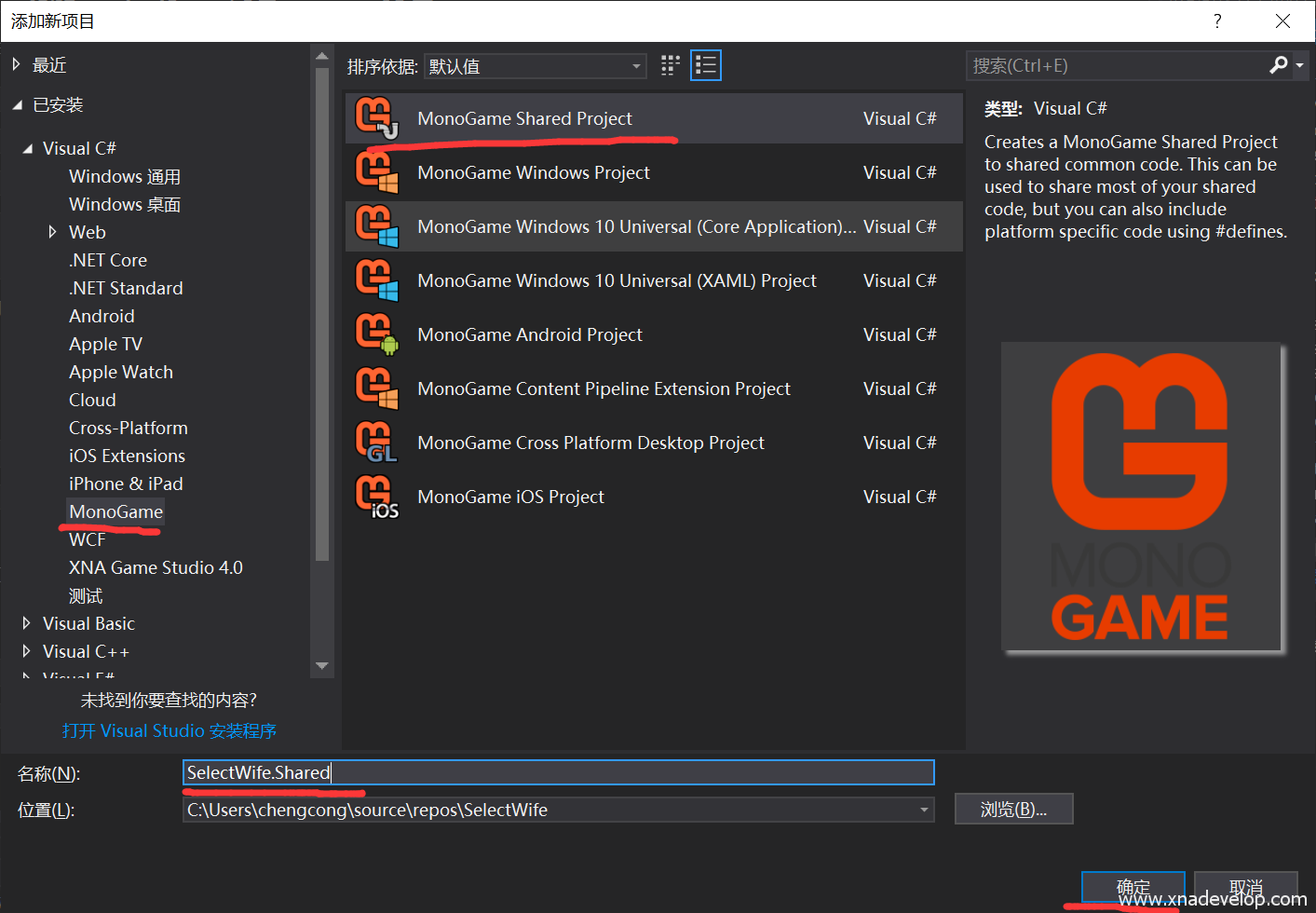Select XNA Game Studio 4.0 category
This screenshot has height=913, width=1316.
pyautogui.click(x=156, y=567)
